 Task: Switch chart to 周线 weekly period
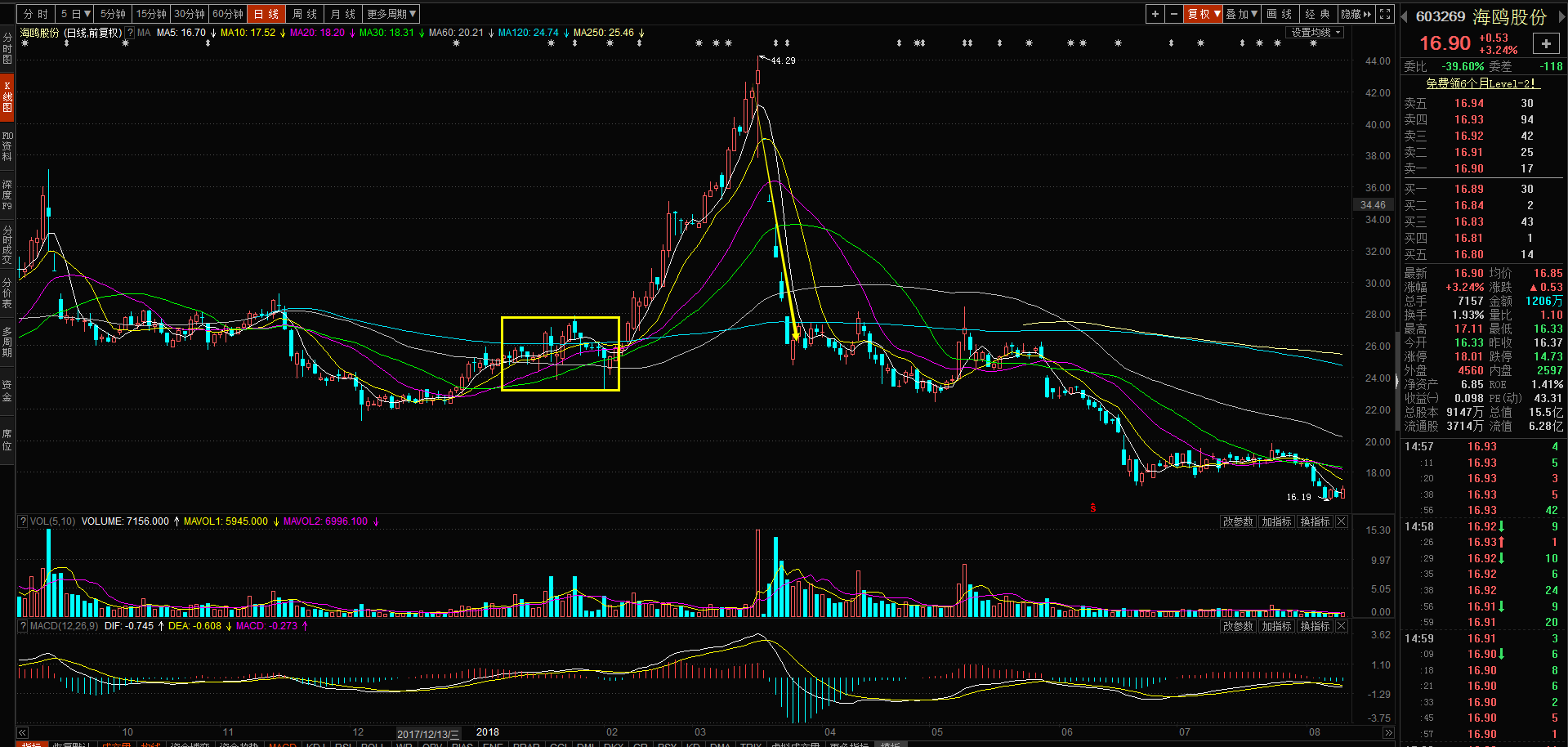(305, 14)
